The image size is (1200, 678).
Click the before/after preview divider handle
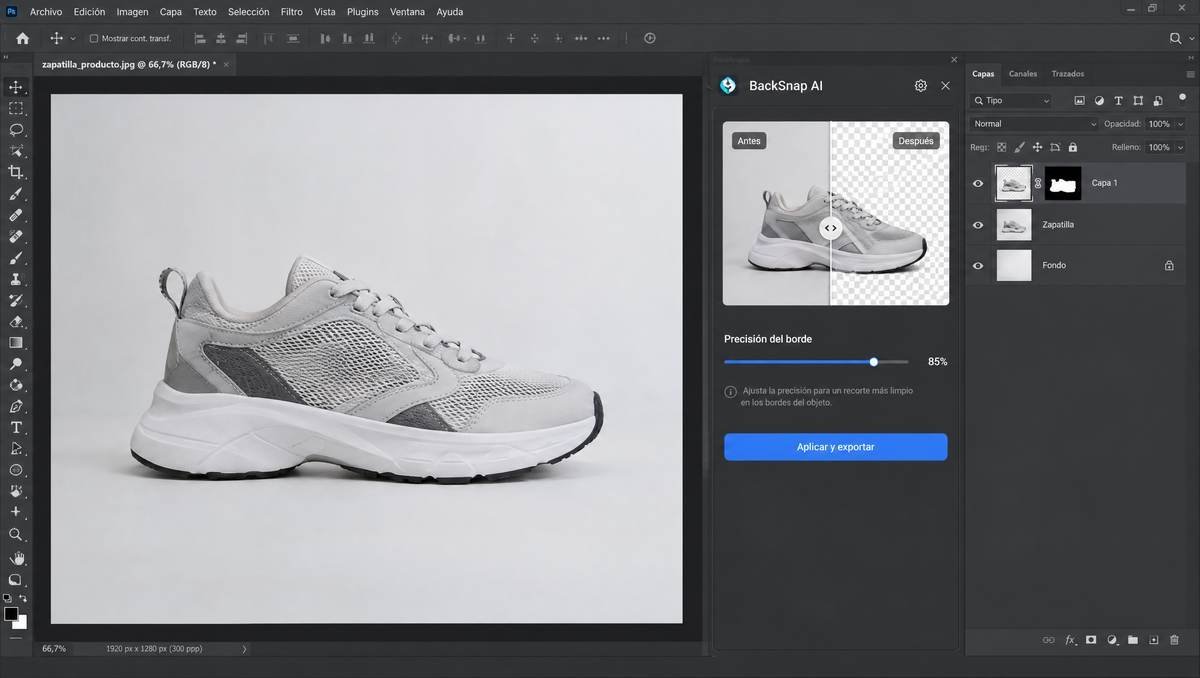pyautogui.click(x=830, y=228)
